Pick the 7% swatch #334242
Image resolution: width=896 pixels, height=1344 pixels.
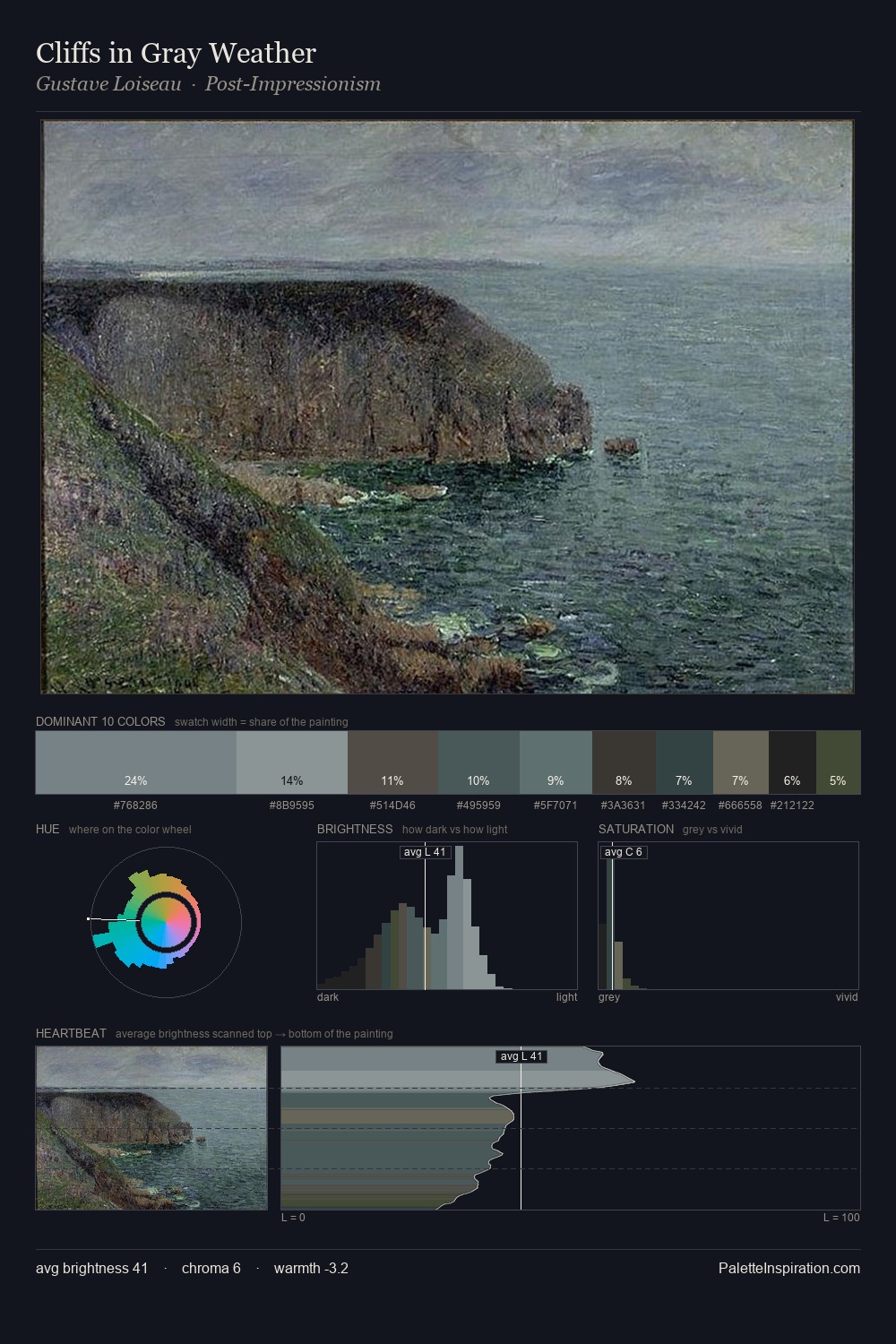[684, 762]
